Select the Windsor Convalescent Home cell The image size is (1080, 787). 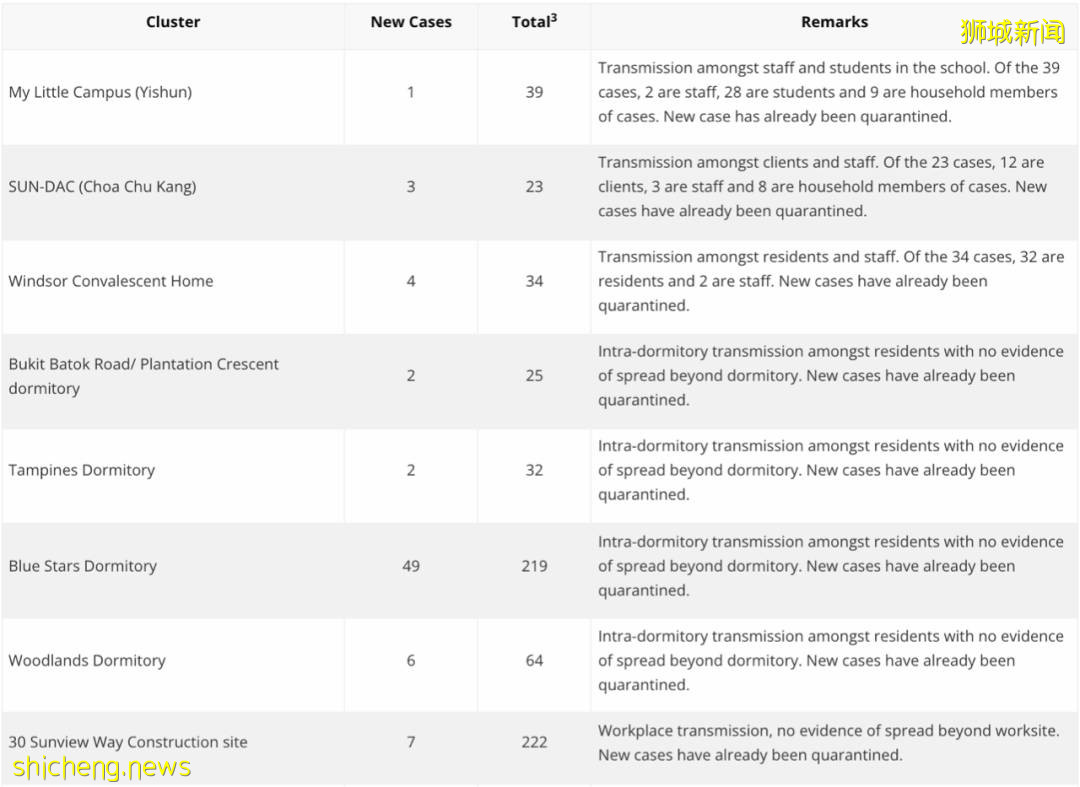click(111, 281)
